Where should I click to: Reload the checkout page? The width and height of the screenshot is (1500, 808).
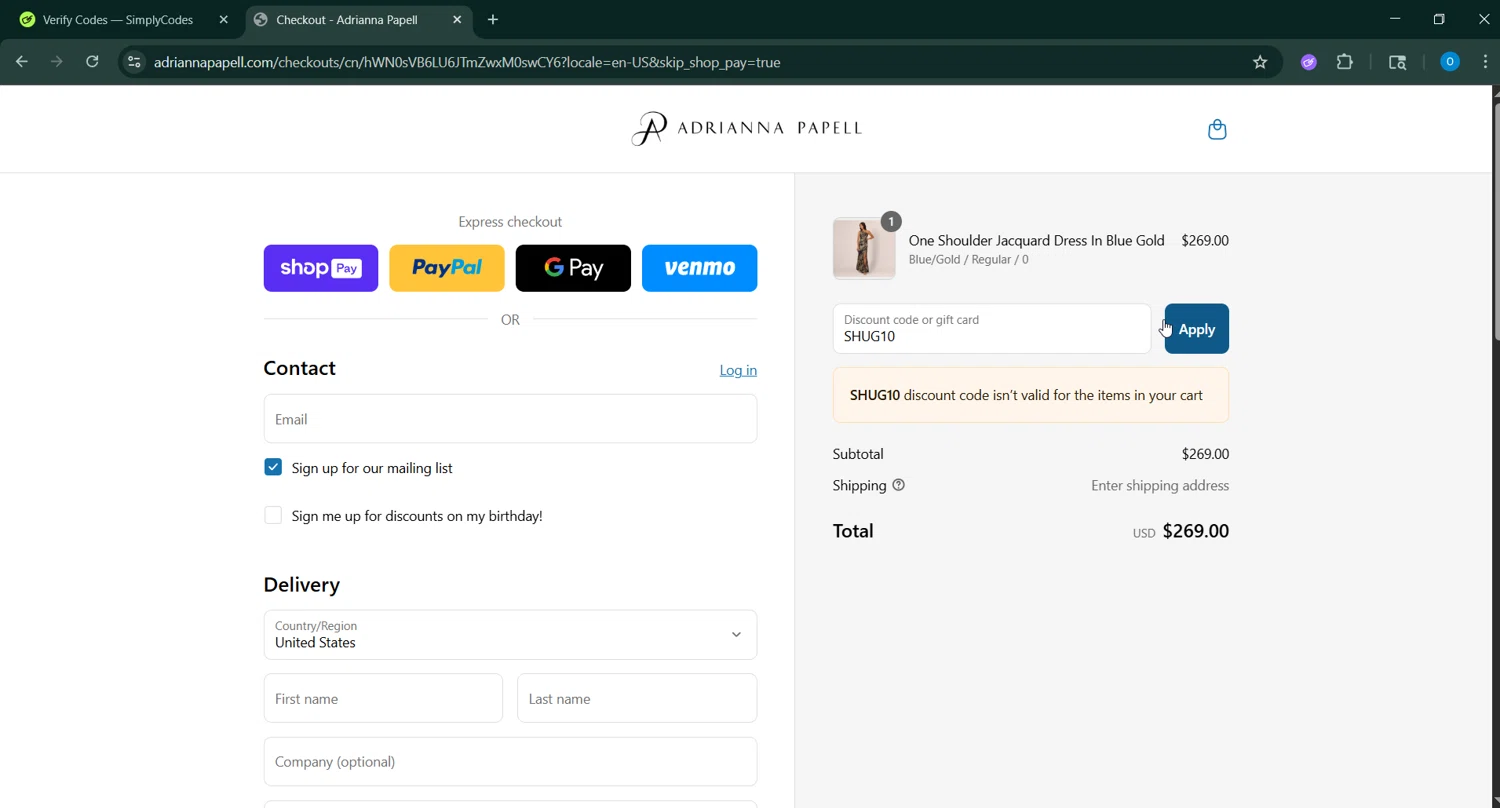(92, 62)
